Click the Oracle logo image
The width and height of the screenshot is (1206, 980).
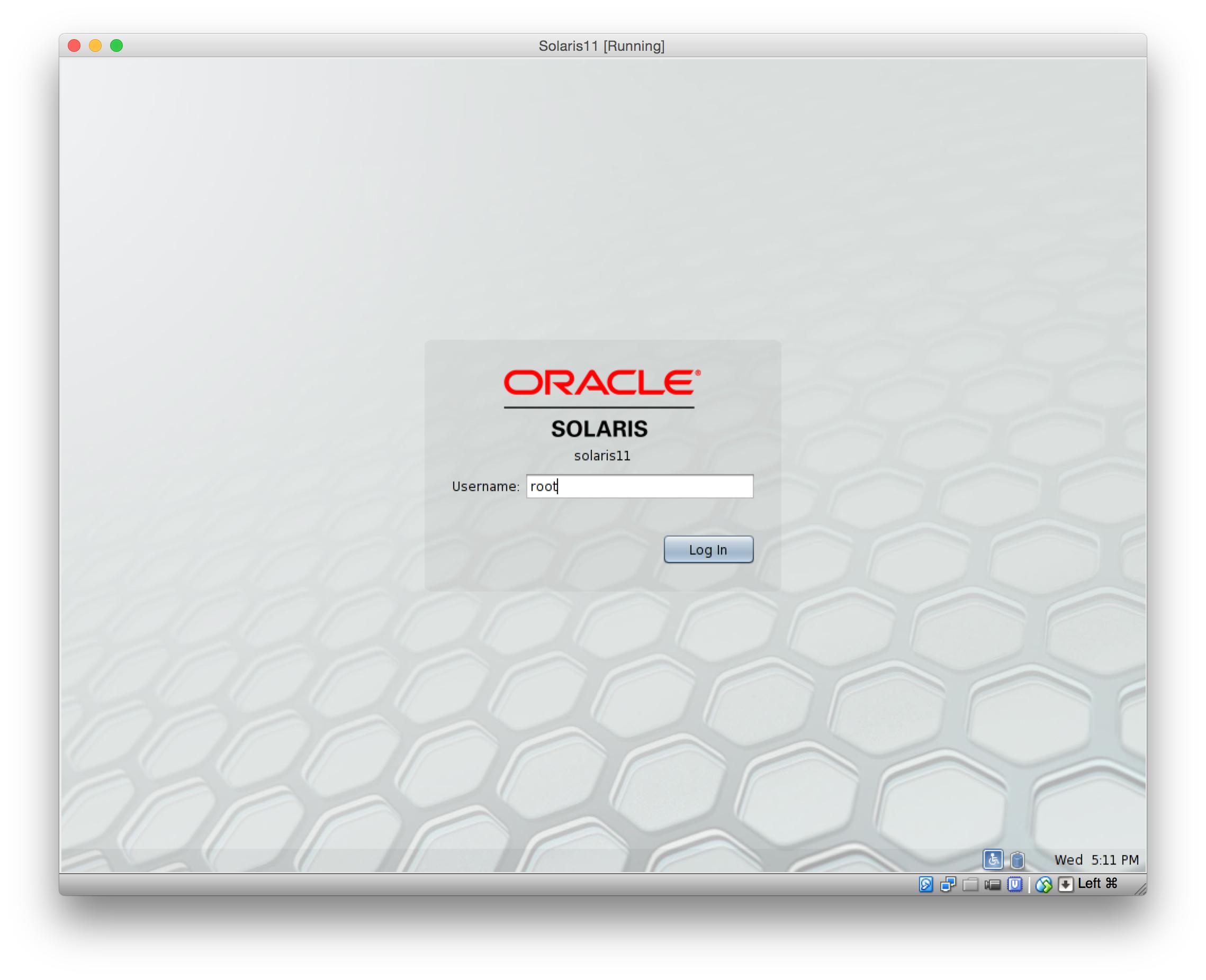tap(601, 382)
